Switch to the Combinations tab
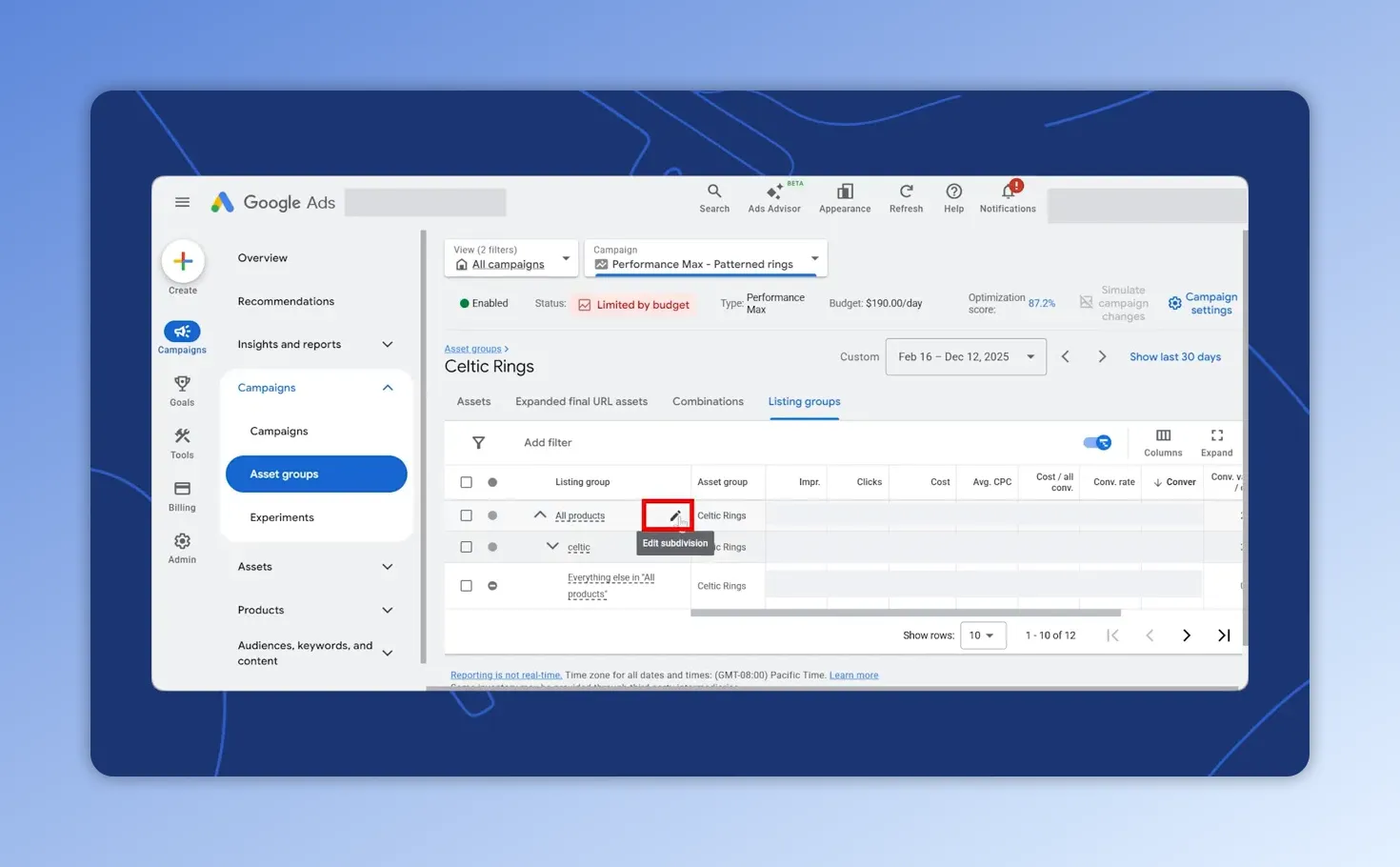Viewport: 1400px width, 867px height. pos(708,401)
